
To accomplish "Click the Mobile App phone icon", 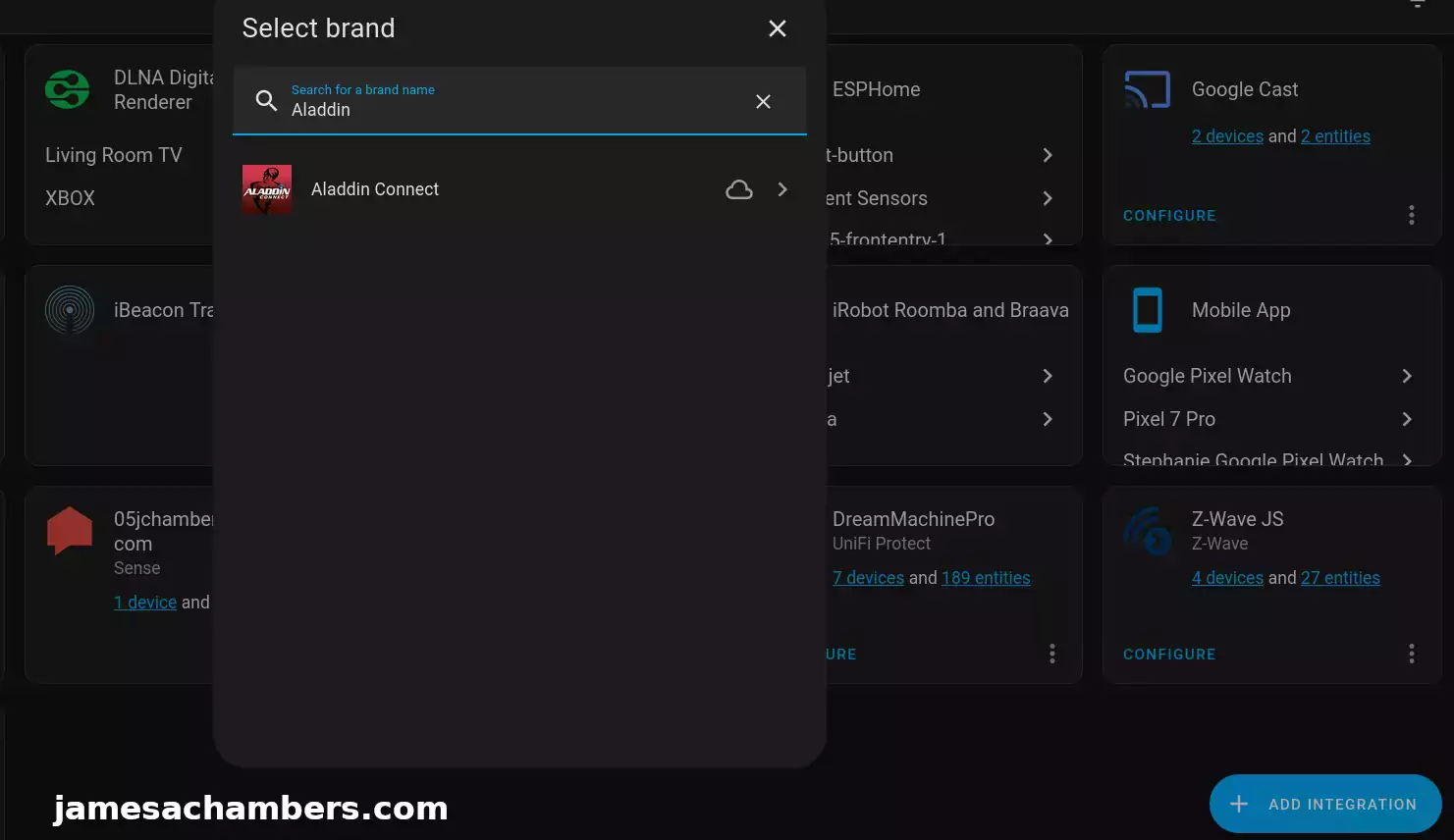I will (1147, 310).
